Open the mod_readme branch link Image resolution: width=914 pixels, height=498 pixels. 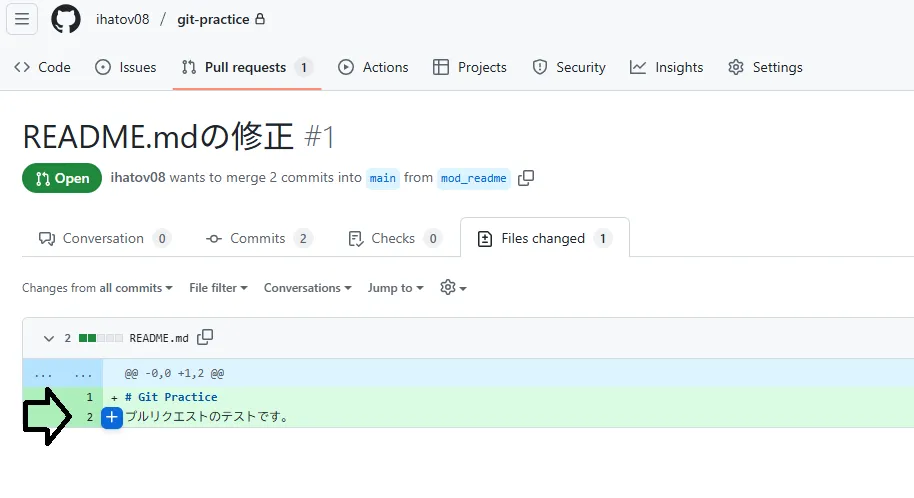(x=473, y=178)
